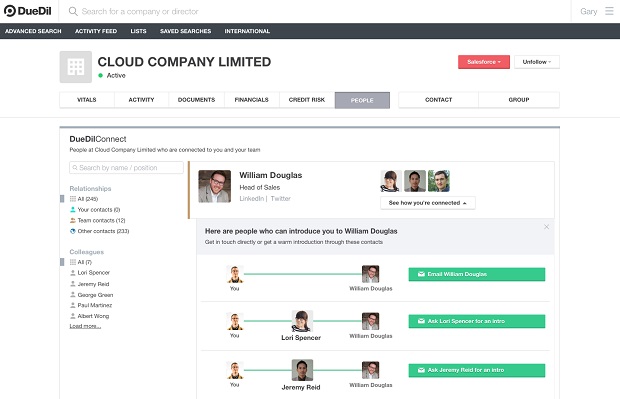This screenshot has height=399, width=620.
Task: Click the DueDil logo
Action: pyautogui.click(x=28, y=11)
